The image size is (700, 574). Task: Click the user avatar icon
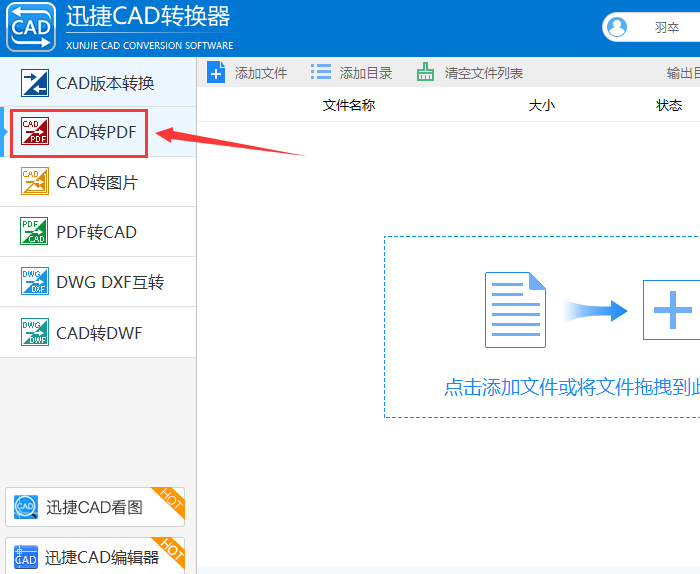(x=617, y=27)
